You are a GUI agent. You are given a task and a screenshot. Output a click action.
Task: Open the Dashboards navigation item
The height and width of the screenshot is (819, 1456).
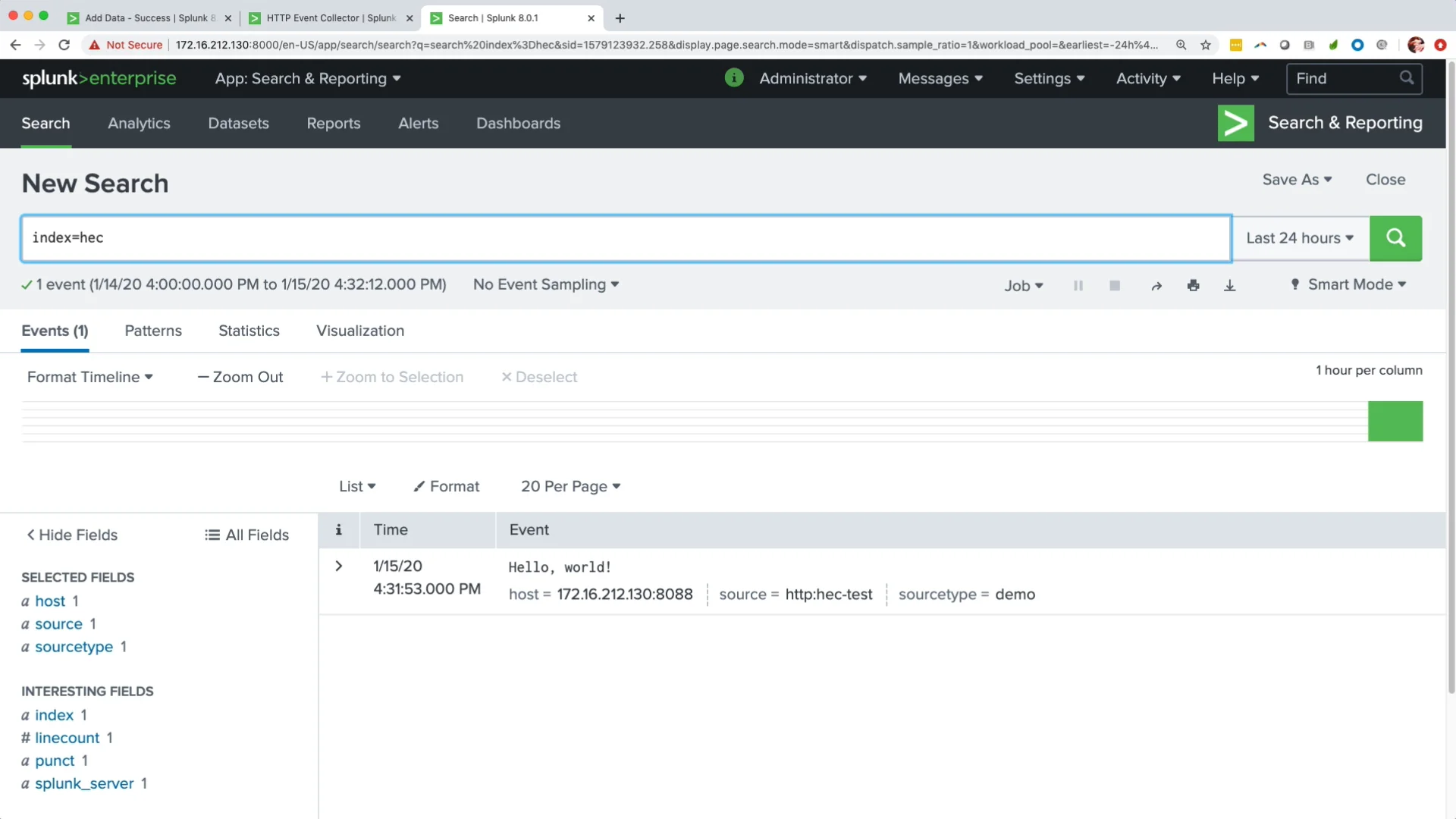click(518, 123)
